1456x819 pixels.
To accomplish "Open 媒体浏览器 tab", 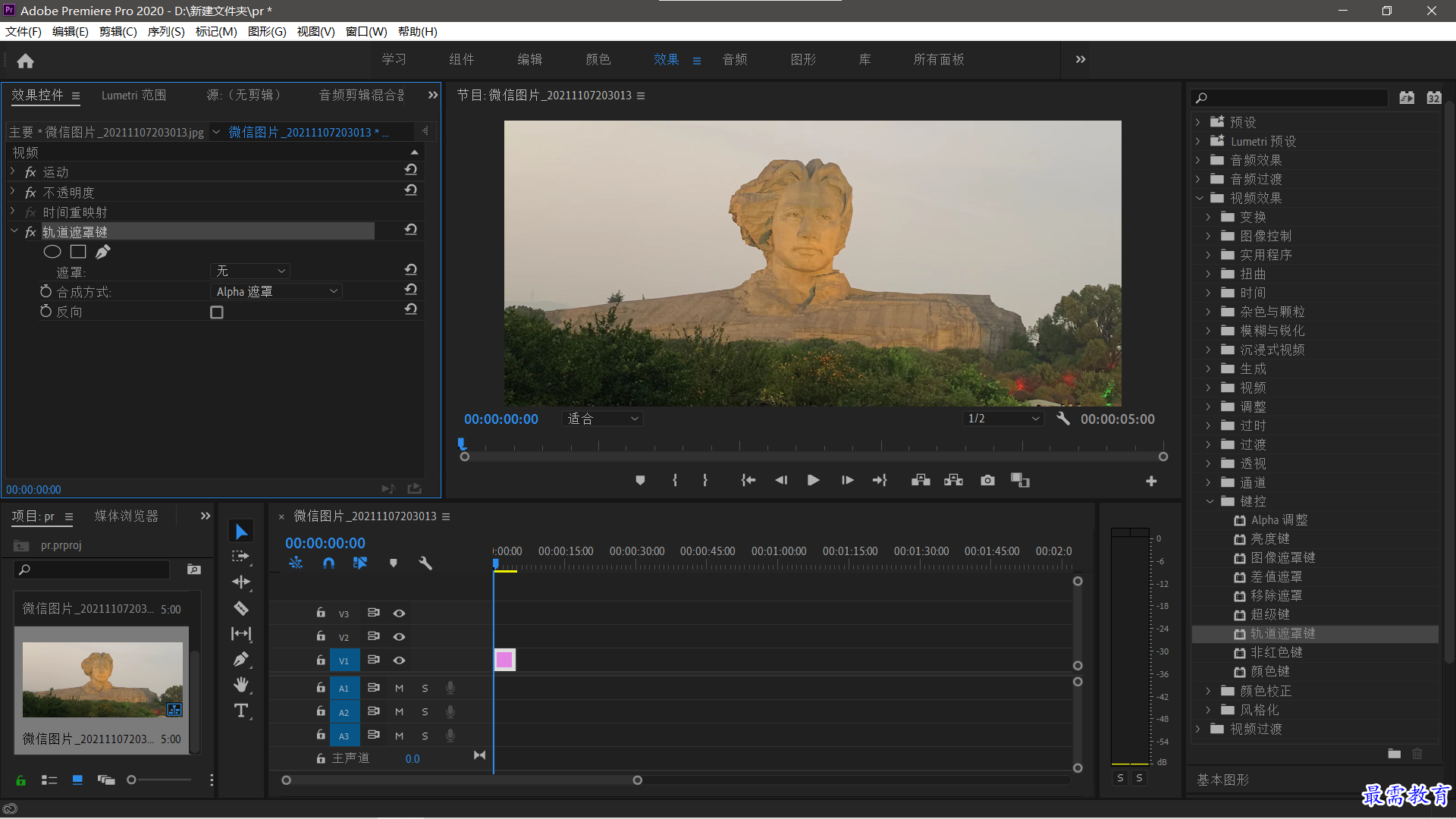I will [x=127, y=516].
